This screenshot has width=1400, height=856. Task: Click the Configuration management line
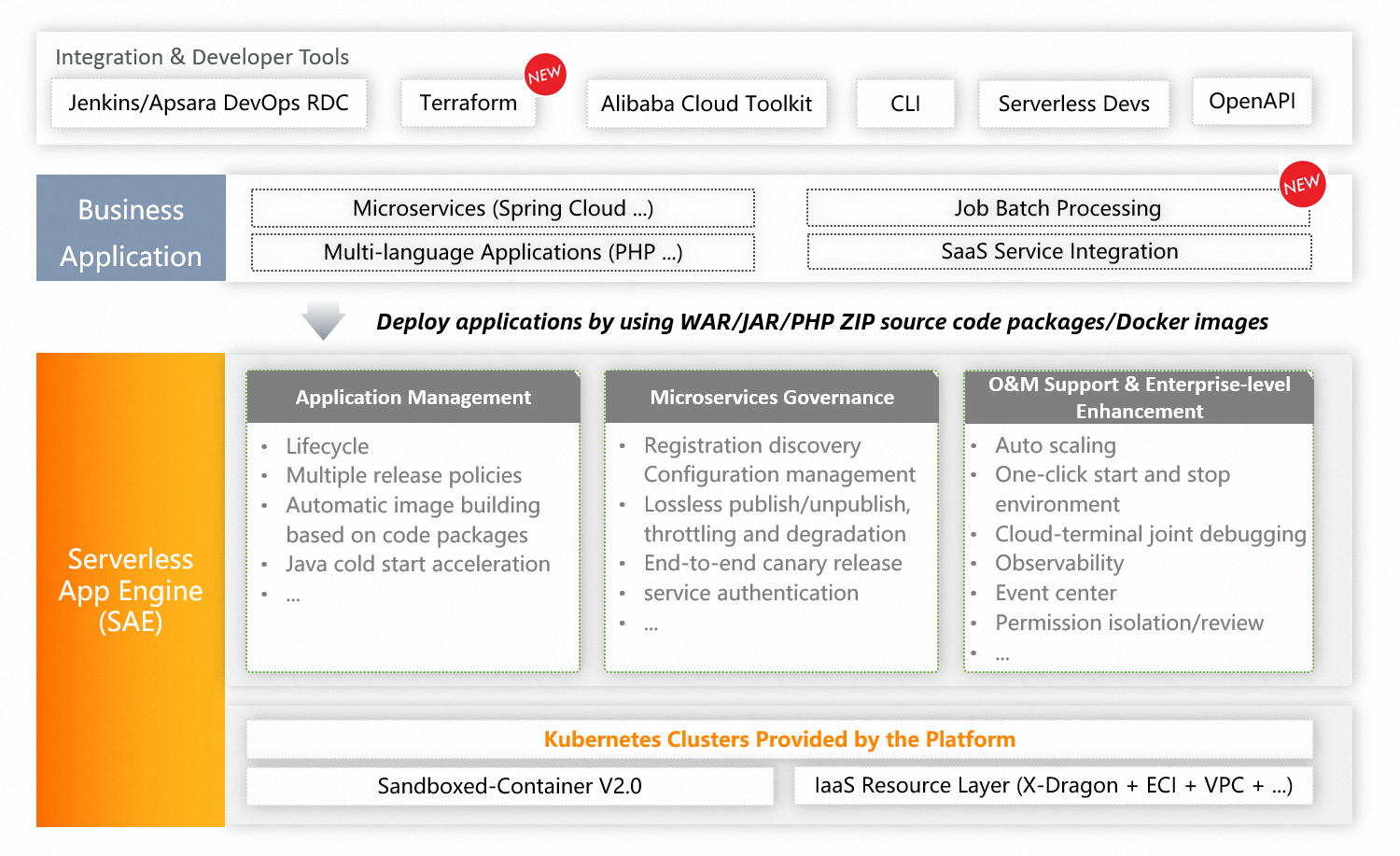click(x=779, y=474)
